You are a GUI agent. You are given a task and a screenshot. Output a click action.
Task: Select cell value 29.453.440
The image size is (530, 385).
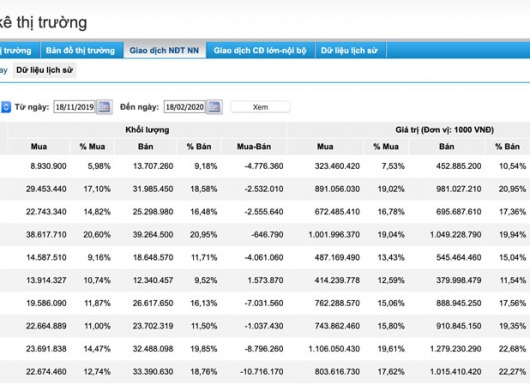click(46, 189)
